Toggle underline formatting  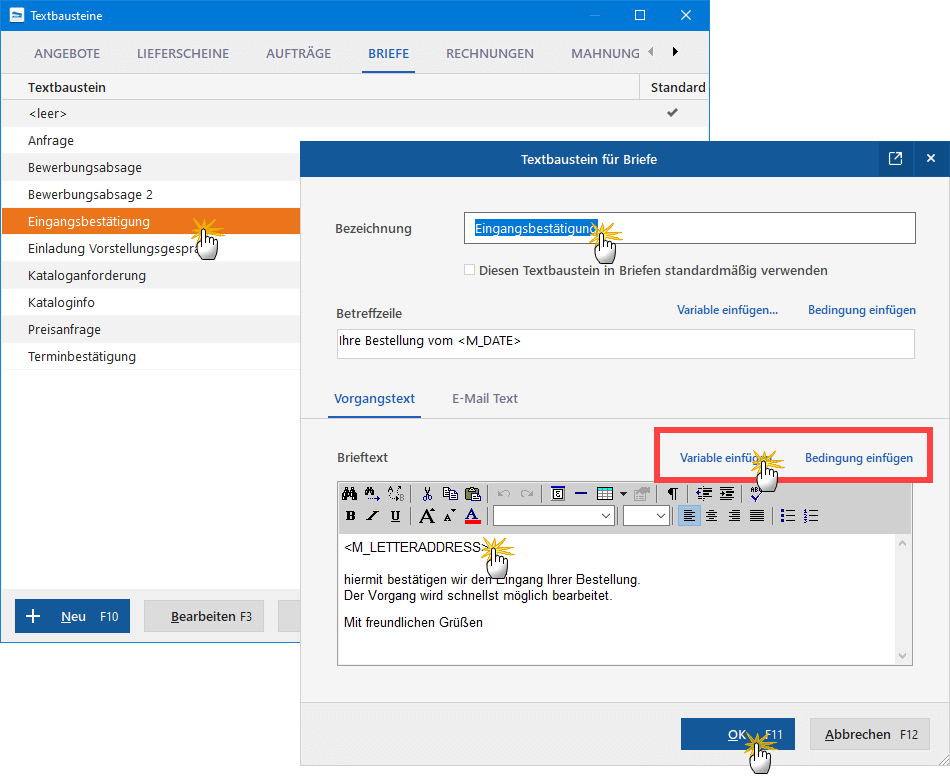coord(395,516)
